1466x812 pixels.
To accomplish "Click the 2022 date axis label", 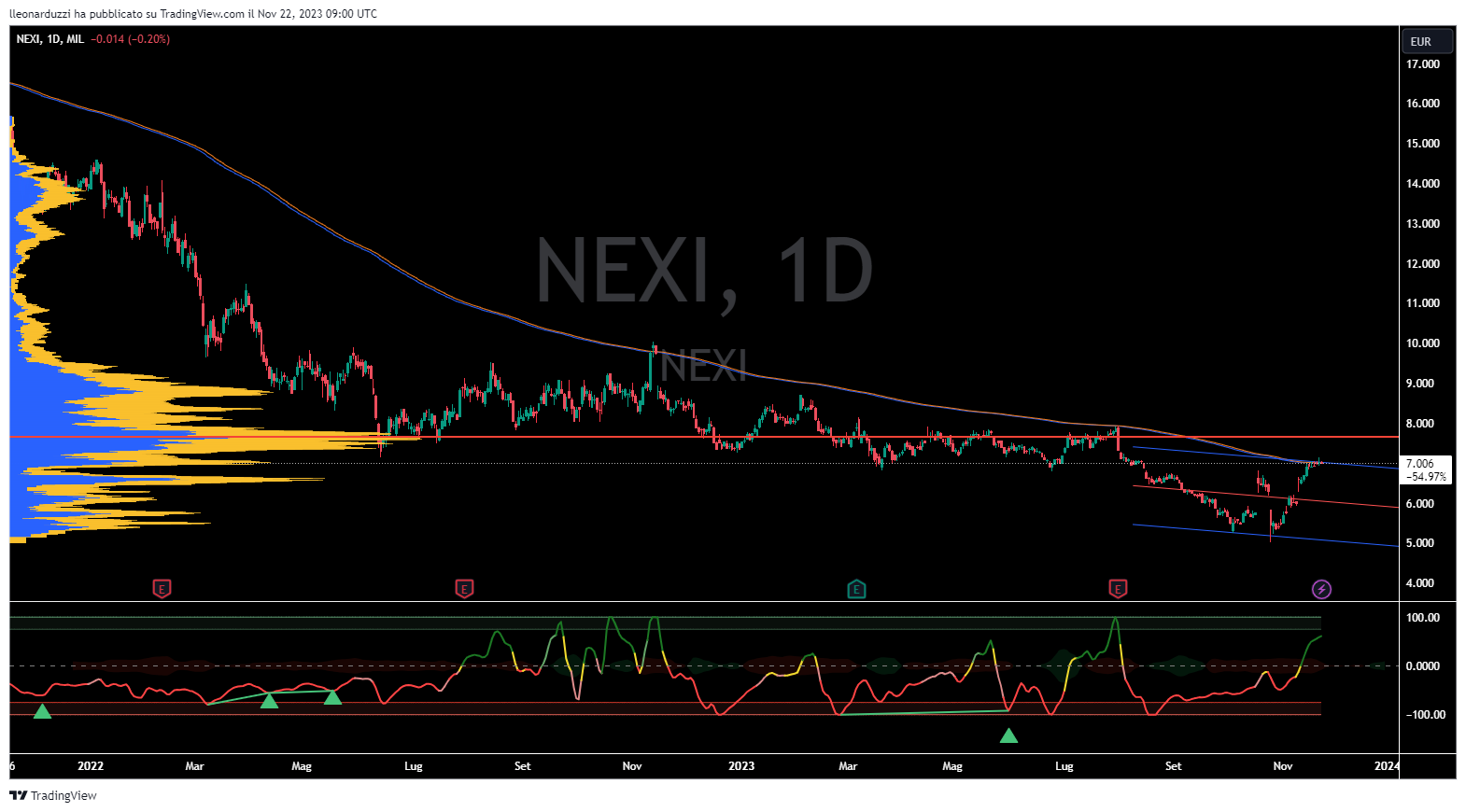I will pyautogui.click(x=91, y=766).
